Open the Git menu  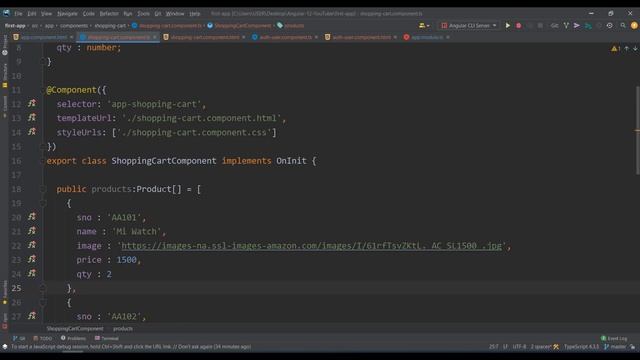(158, 13)
